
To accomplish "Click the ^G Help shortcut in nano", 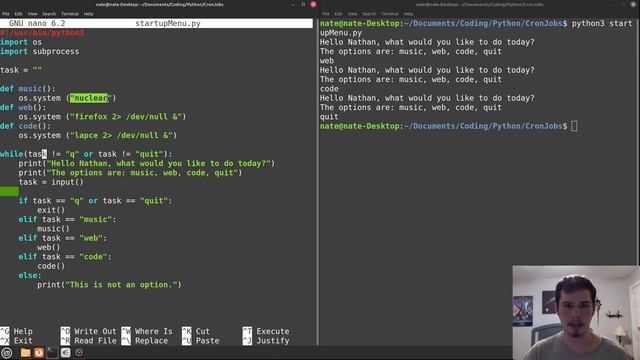I will [17, 331].
